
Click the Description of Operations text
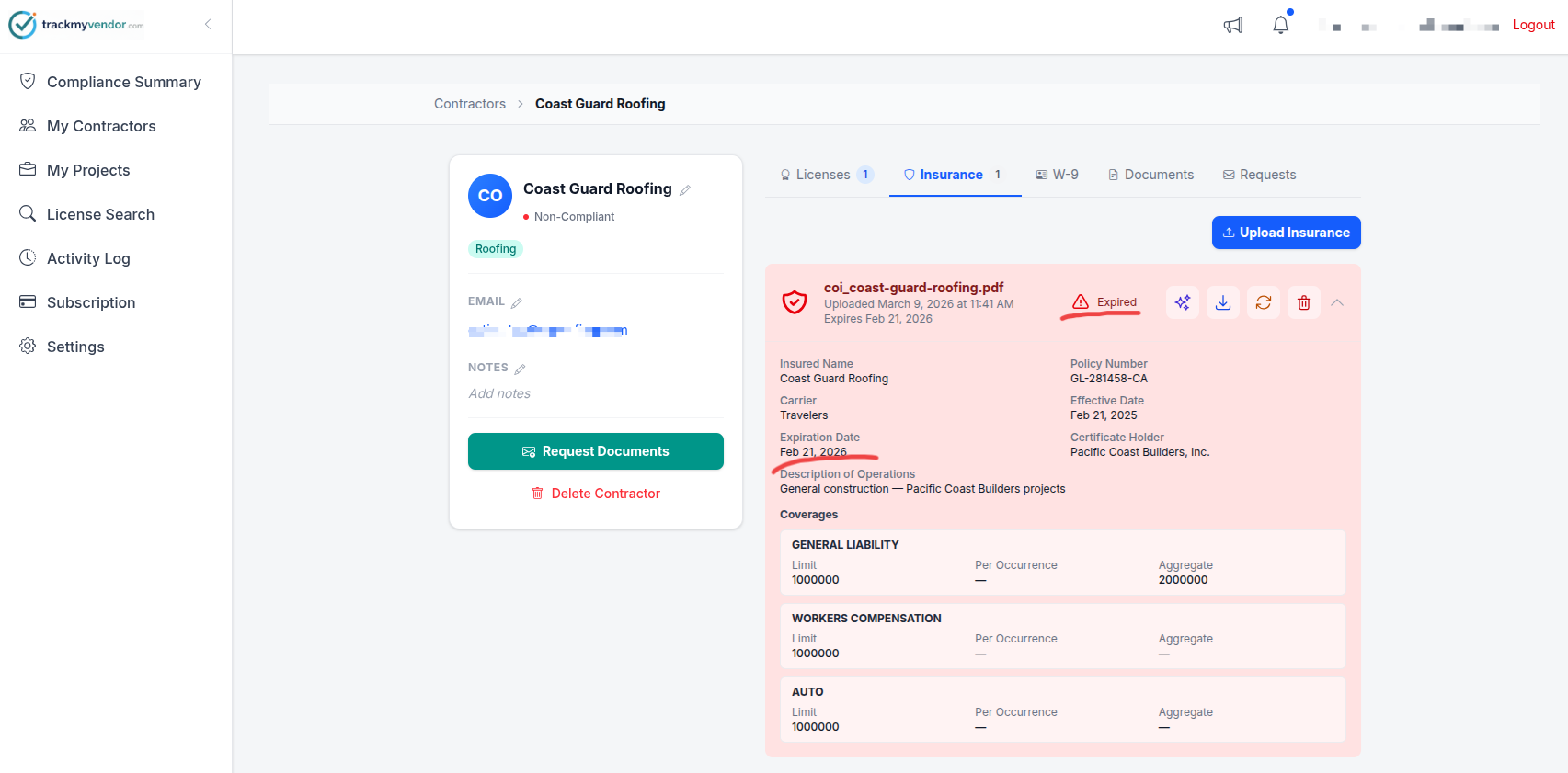(922, 489)
